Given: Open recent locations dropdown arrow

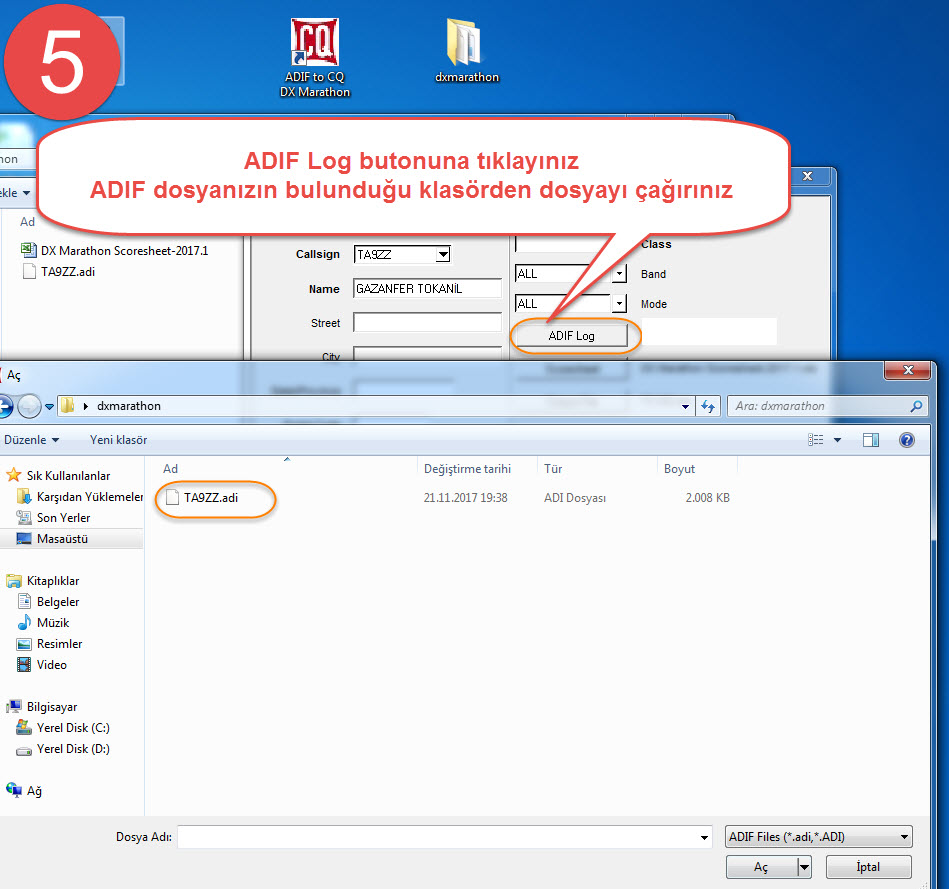Looking at the screenshot, I should coord(50,407).
